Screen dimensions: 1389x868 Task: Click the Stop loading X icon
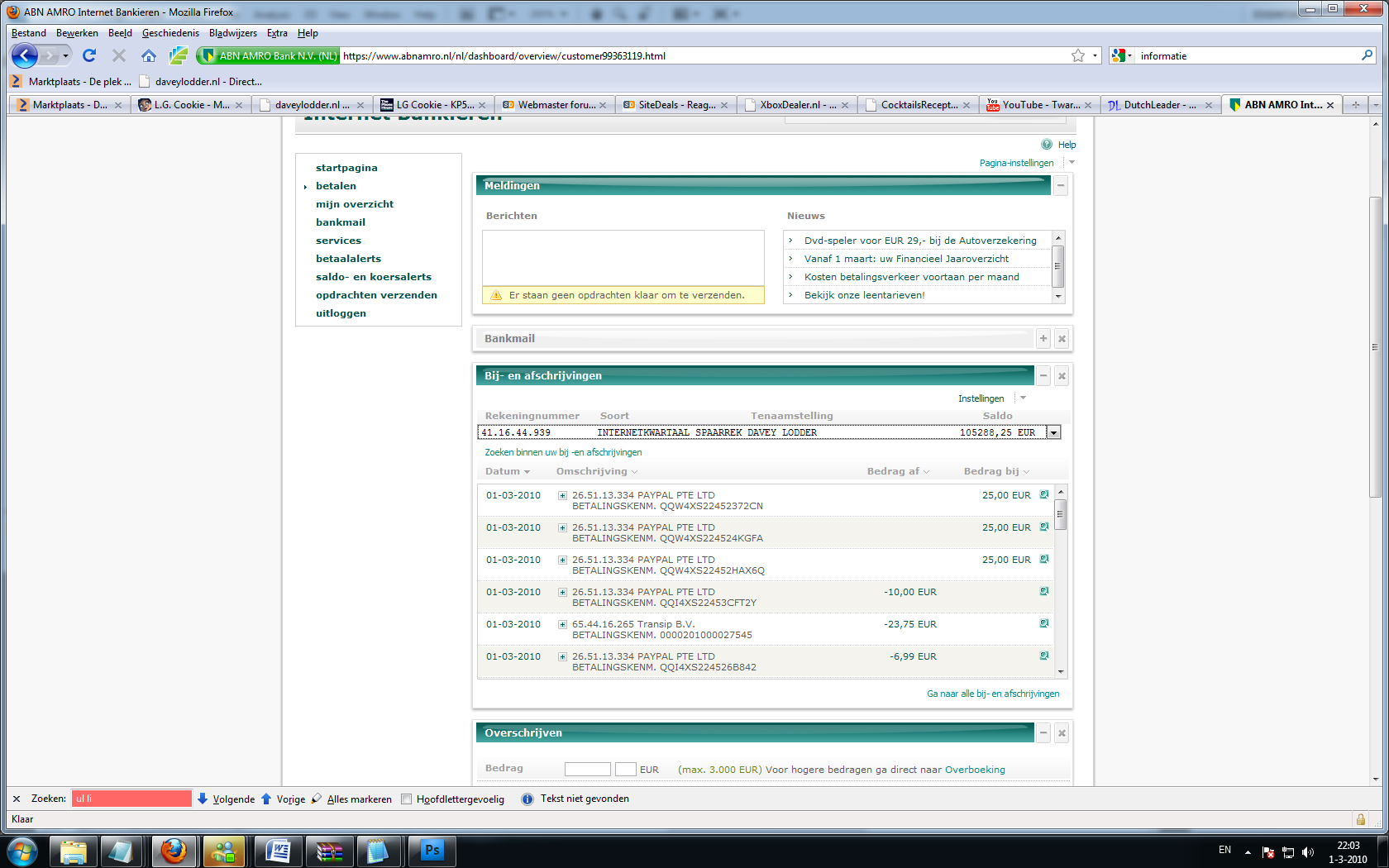[118, 55]
